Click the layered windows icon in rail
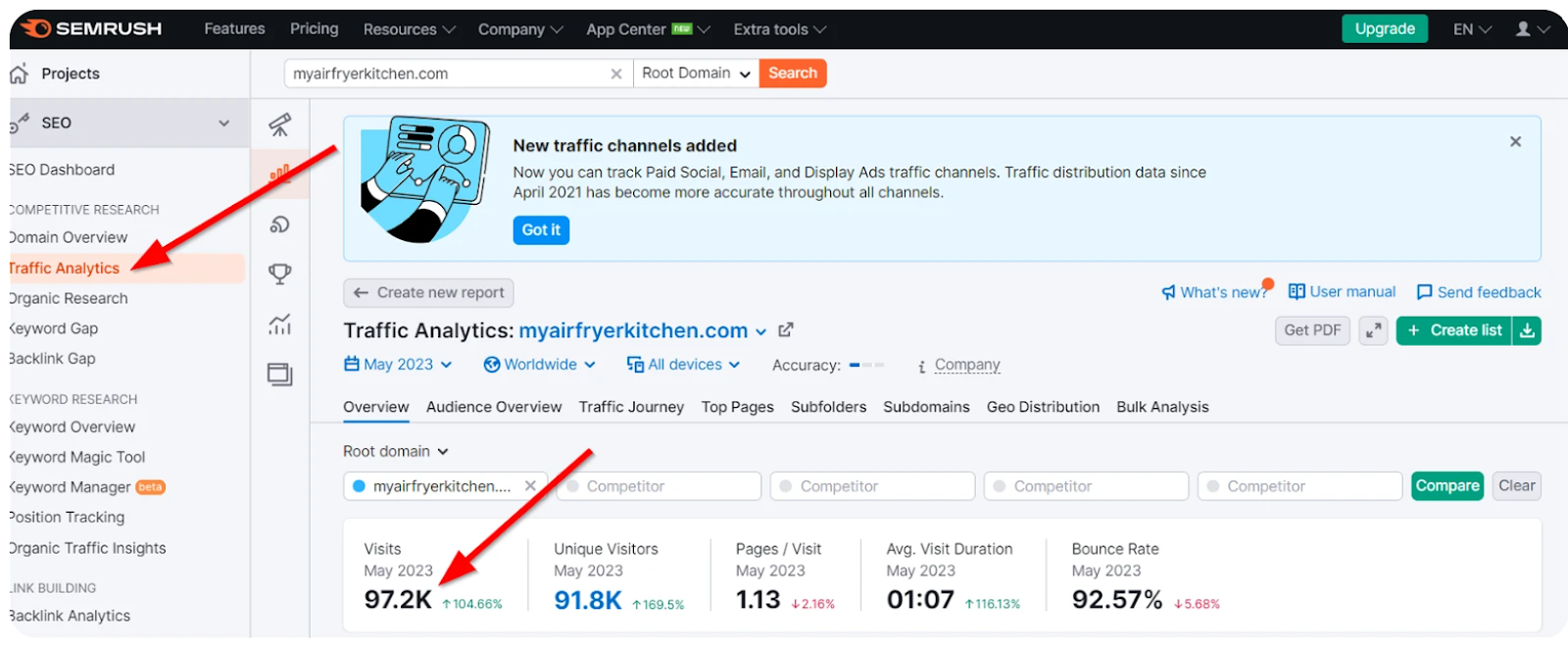Image resolution: width=1568 pixels, height=648 pixels. coord(280,374)
